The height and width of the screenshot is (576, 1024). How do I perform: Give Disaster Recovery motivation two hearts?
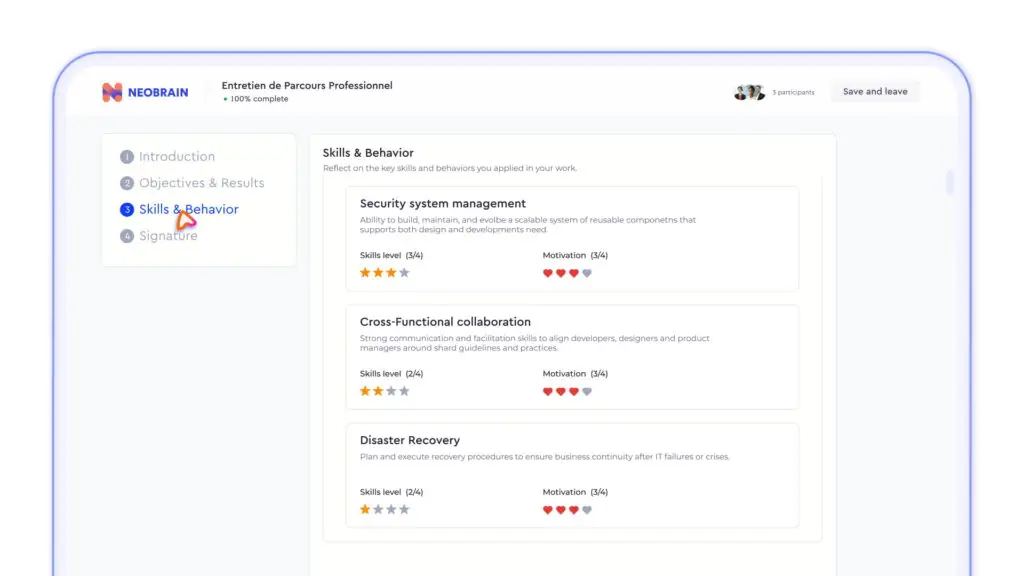point(561,509)
